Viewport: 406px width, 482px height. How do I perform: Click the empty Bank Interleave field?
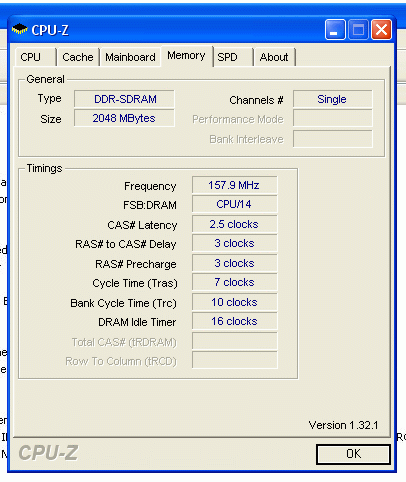[333, 139]
